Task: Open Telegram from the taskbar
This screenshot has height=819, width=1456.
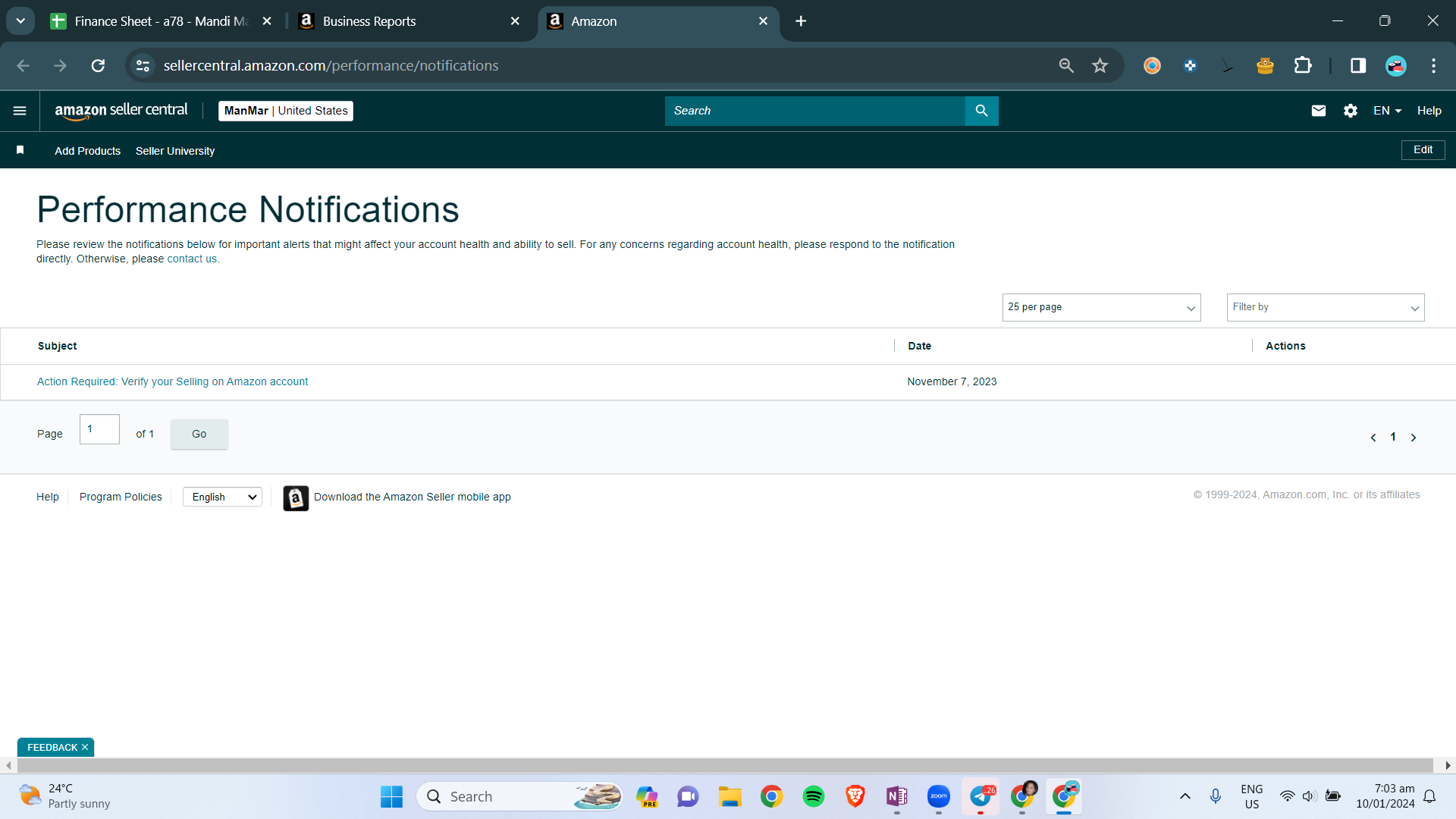Action: point(981,796)
